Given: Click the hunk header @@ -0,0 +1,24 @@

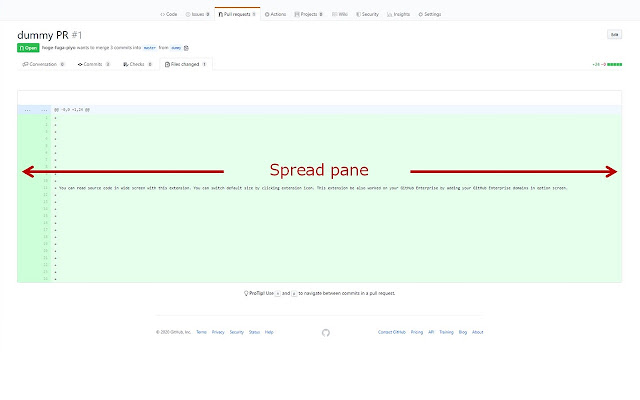Looking at the screenshot, I should click(72, 110).
